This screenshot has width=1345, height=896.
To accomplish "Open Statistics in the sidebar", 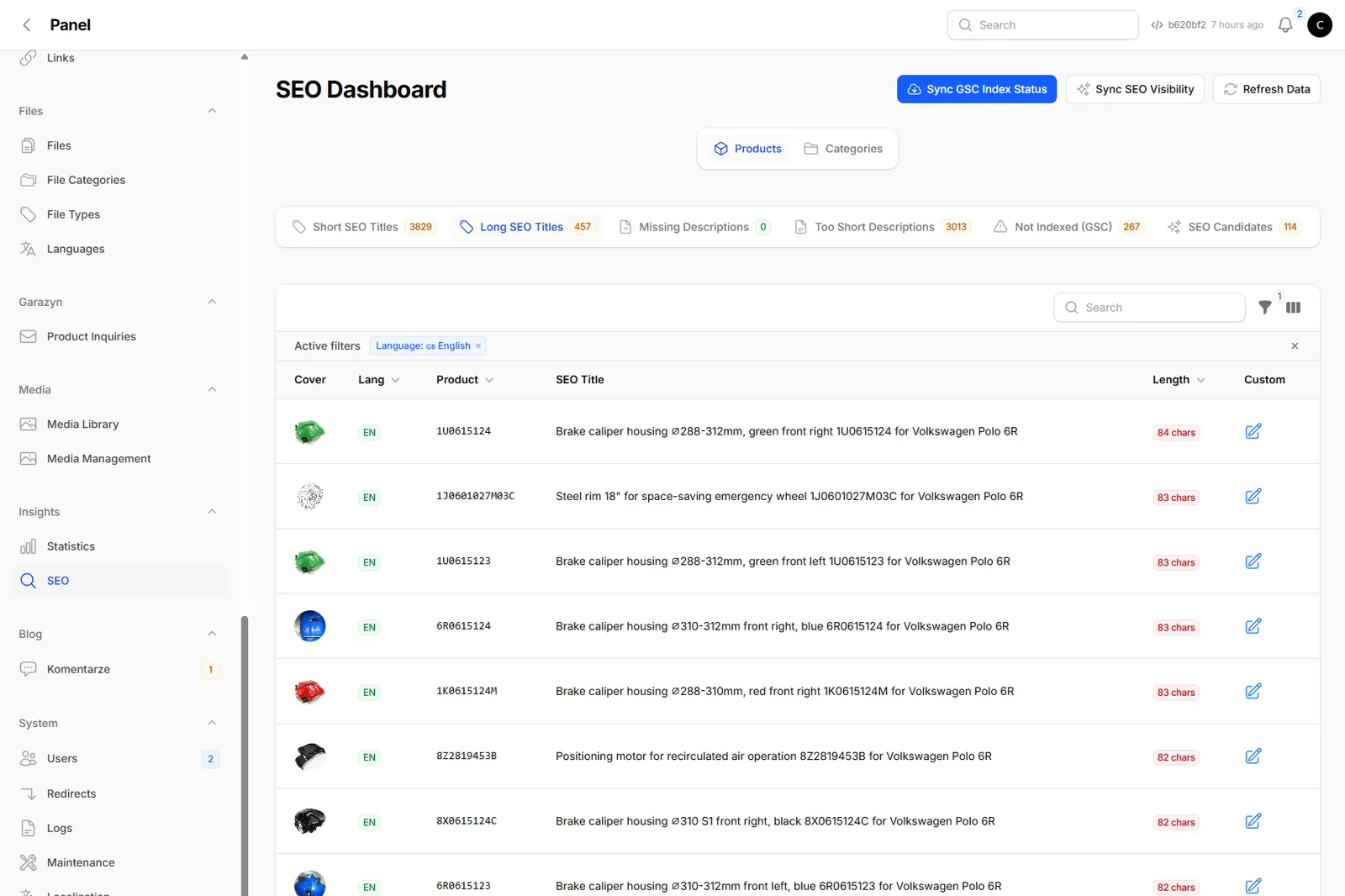I will coord(119,546).
